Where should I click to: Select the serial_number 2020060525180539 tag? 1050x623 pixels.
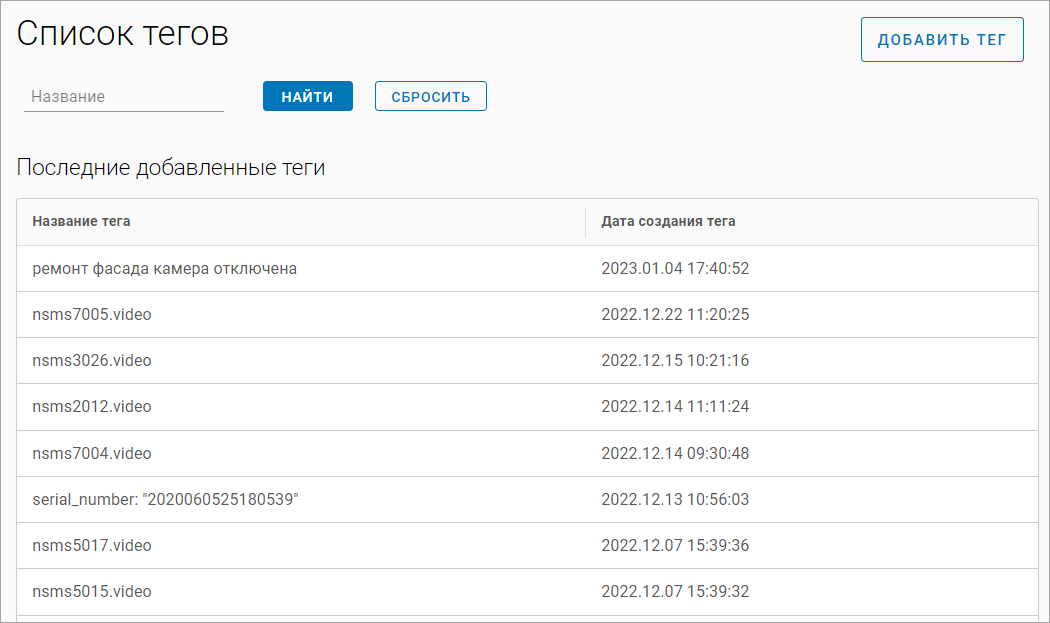(x=166, y=500)
